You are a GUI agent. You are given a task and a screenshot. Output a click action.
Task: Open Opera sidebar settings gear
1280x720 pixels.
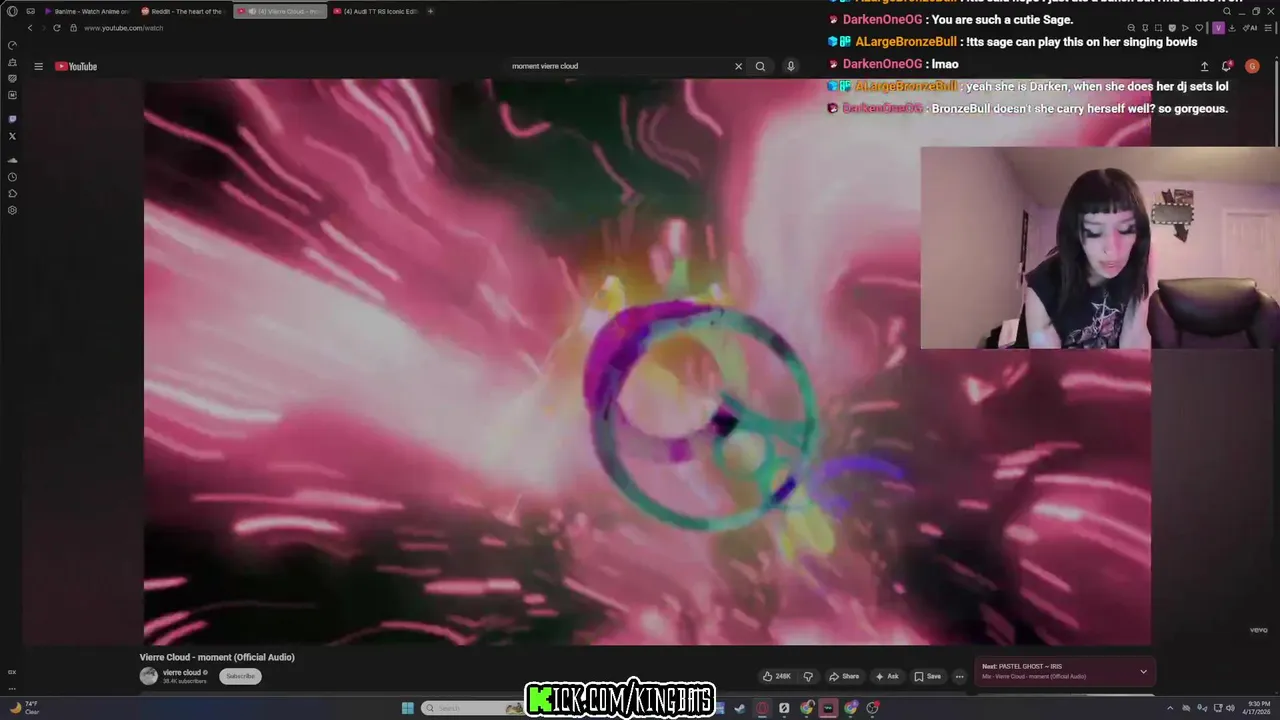[x=12, y=210]
